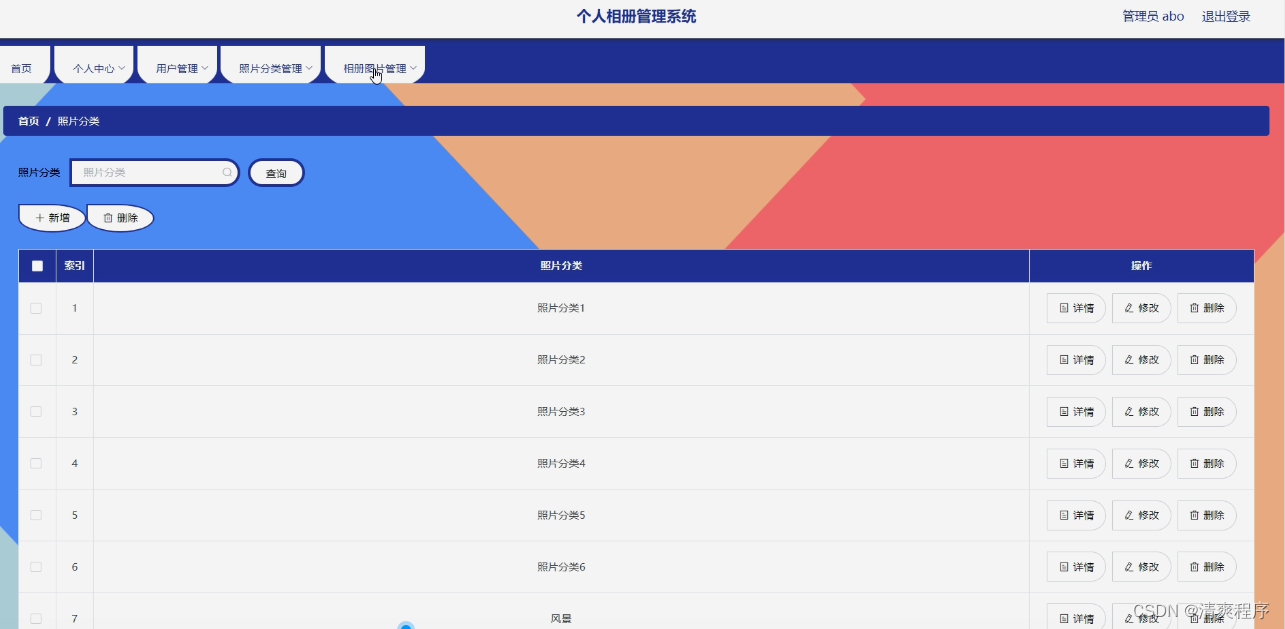This screenshot has height=629, width=1285.
Task: Click the 新增 button
Action: click(52, 218)
